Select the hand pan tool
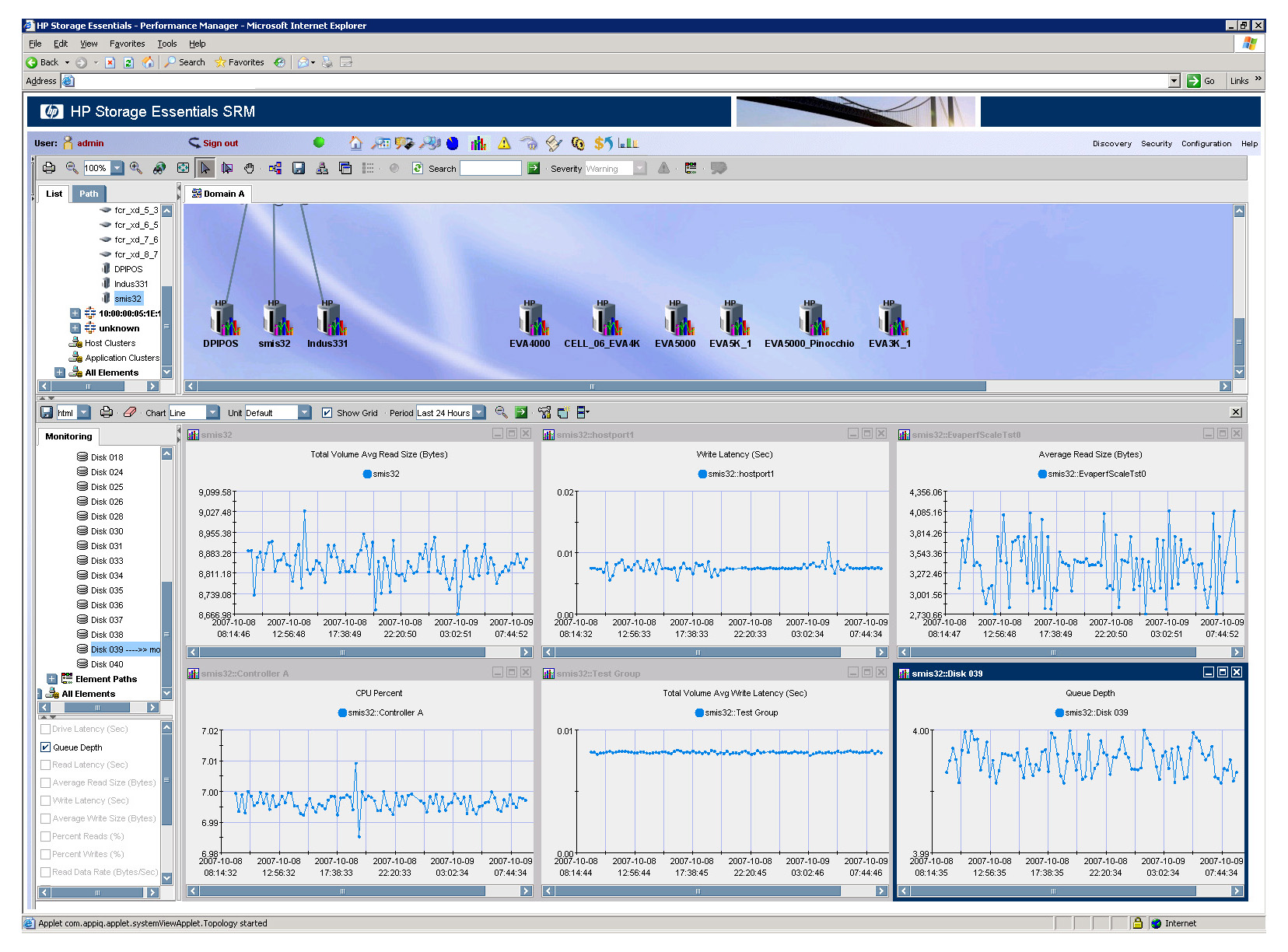 250,168
